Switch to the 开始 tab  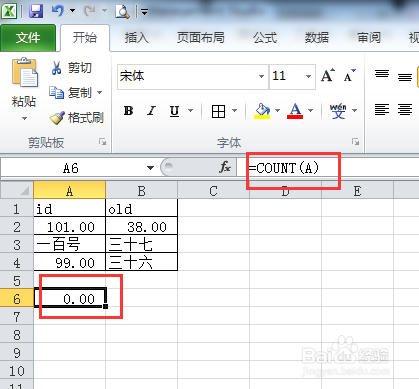[x=85, y=38]
